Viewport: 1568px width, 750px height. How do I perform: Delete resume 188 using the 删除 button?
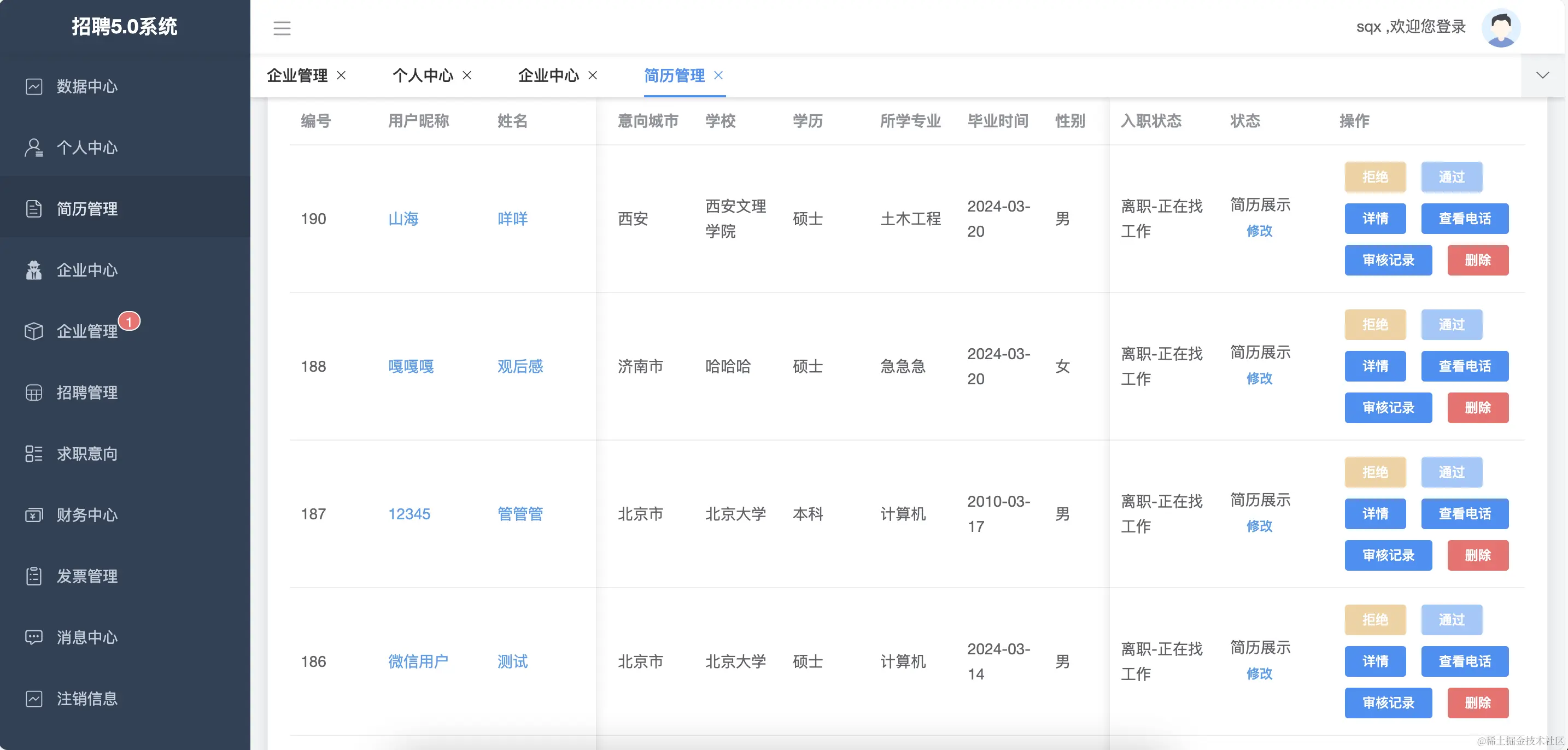pos(1478,408)
